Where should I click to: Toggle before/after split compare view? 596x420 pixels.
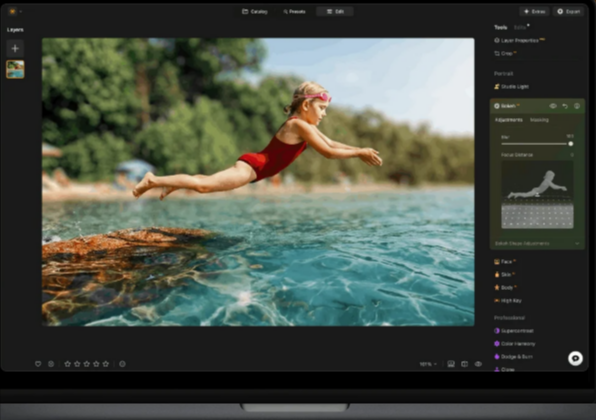(464, 364)
